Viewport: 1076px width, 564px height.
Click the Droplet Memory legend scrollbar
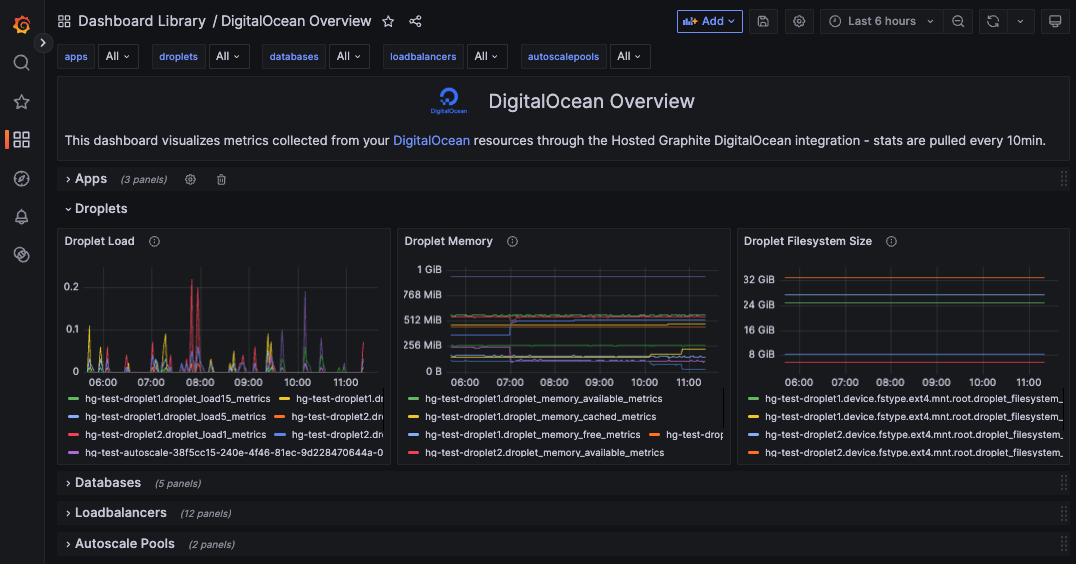click(723, 408)
